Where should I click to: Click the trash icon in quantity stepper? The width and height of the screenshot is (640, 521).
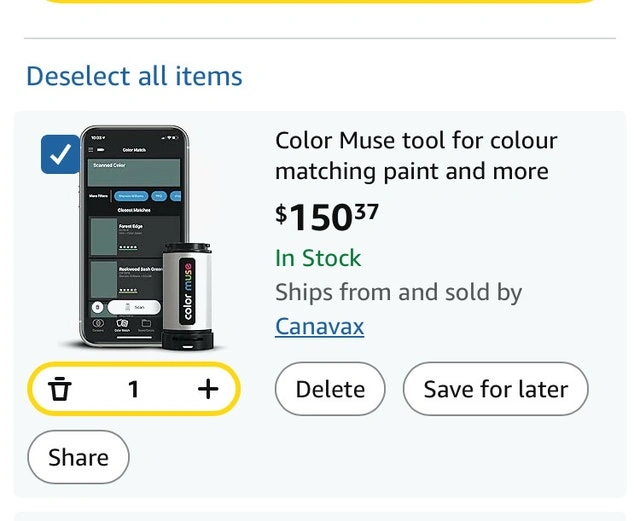[x=60, y=389]
